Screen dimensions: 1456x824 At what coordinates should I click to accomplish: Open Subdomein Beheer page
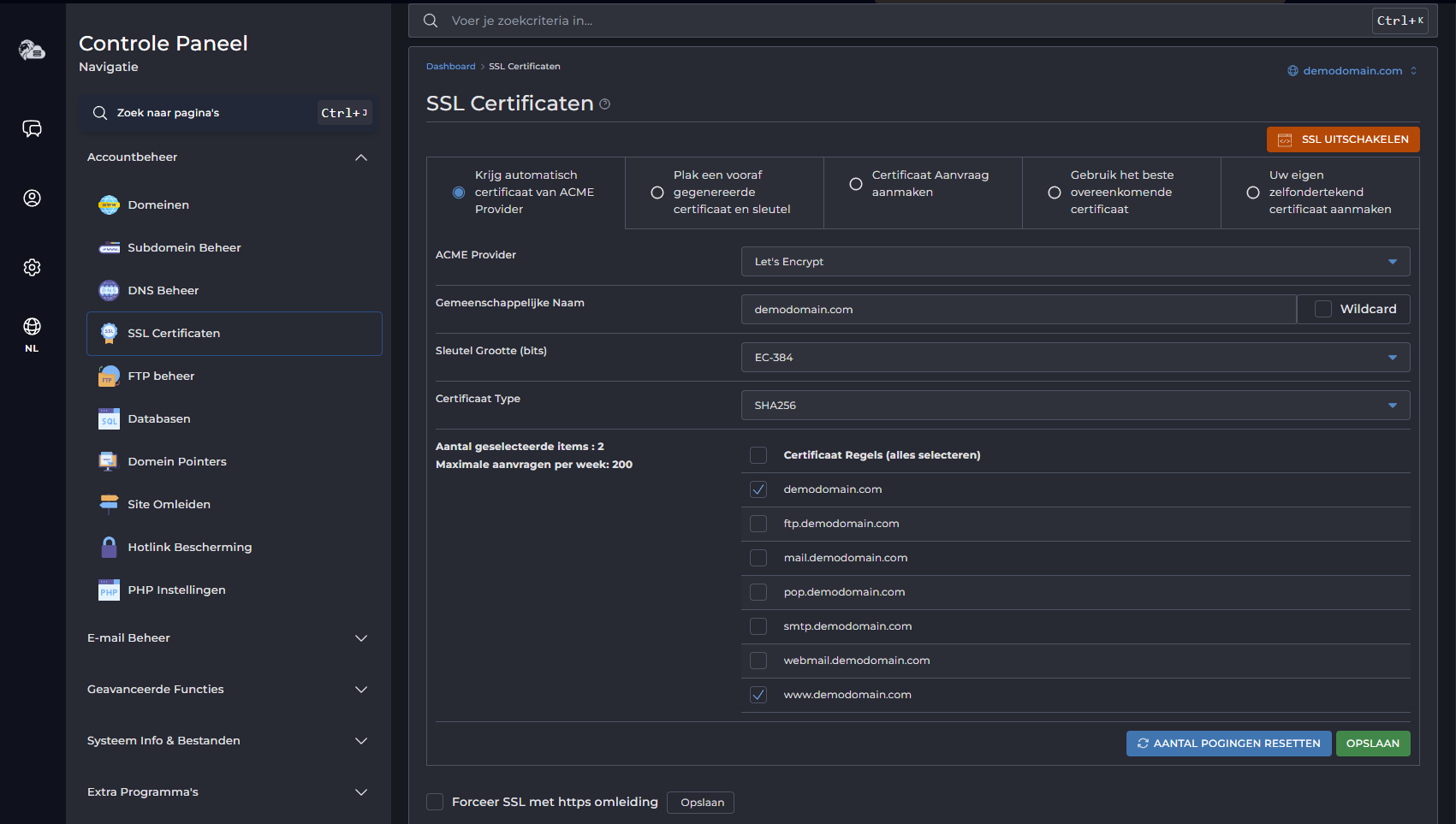[235, 248]
